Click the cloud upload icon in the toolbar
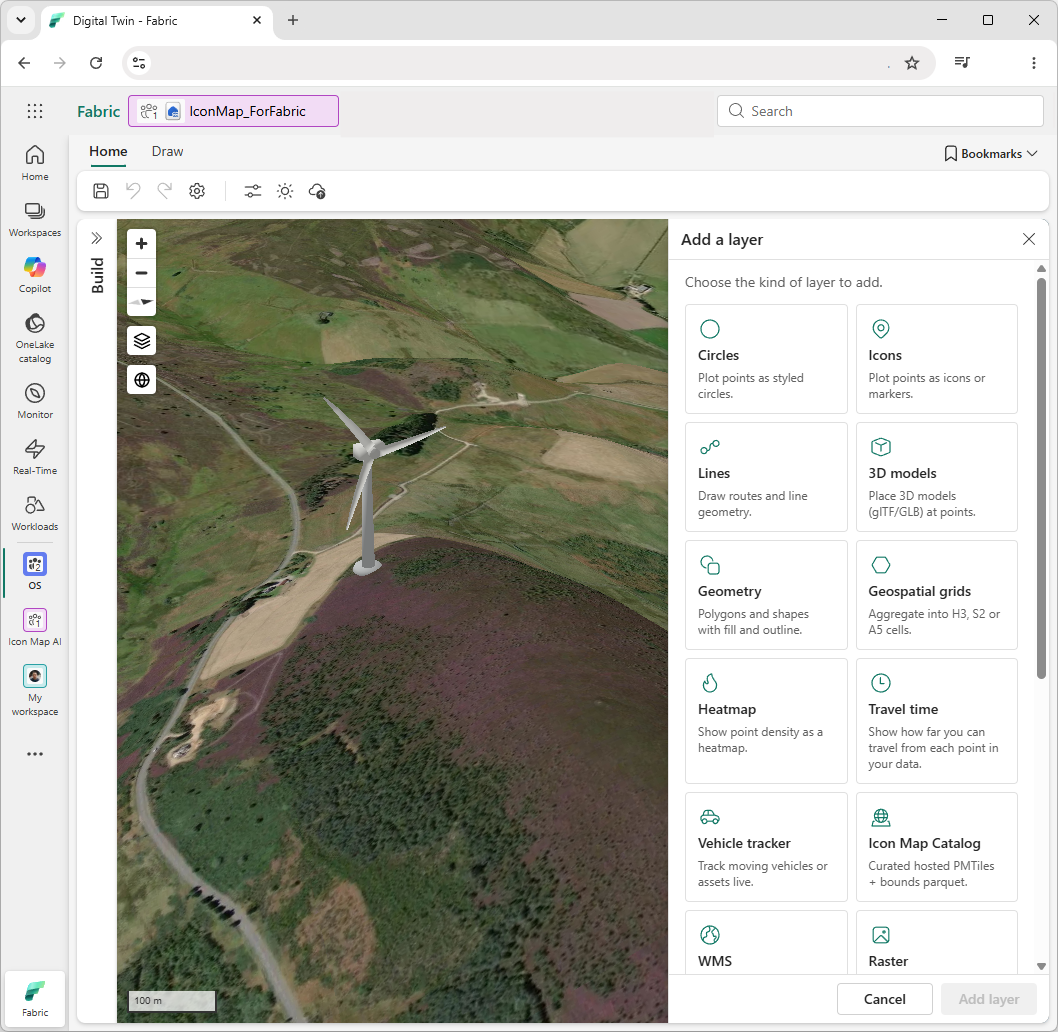1058x1032 pixels. [317, 191]
